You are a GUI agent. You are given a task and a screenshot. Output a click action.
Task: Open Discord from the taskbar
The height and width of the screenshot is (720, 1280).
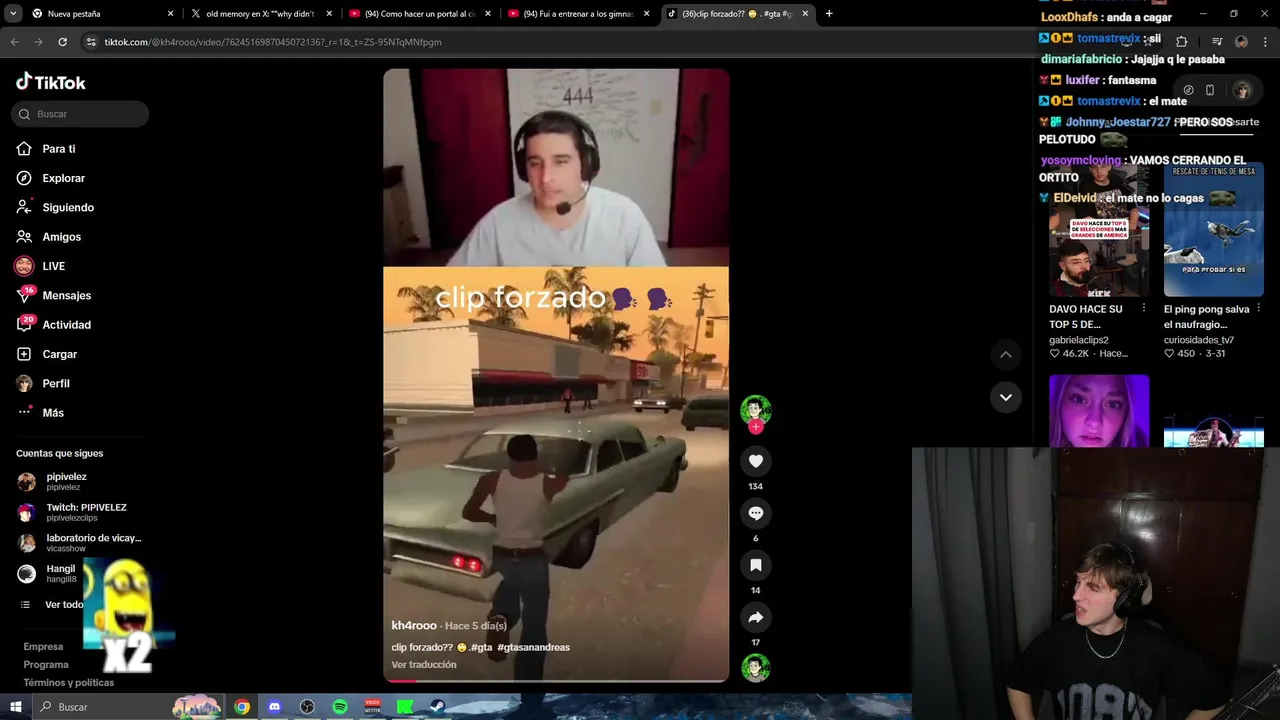click(x=275, y=707)
